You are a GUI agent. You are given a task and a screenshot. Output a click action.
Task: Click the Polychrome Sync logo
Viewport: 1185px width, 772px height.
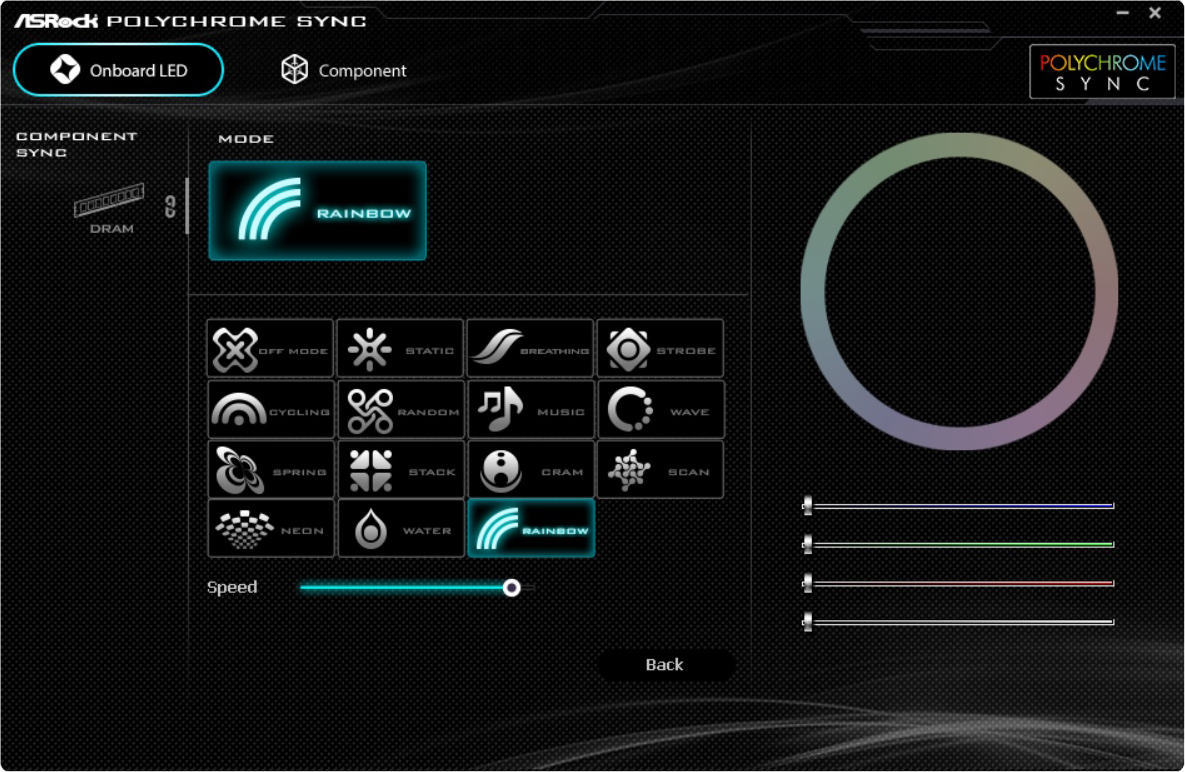[1102, 72]
